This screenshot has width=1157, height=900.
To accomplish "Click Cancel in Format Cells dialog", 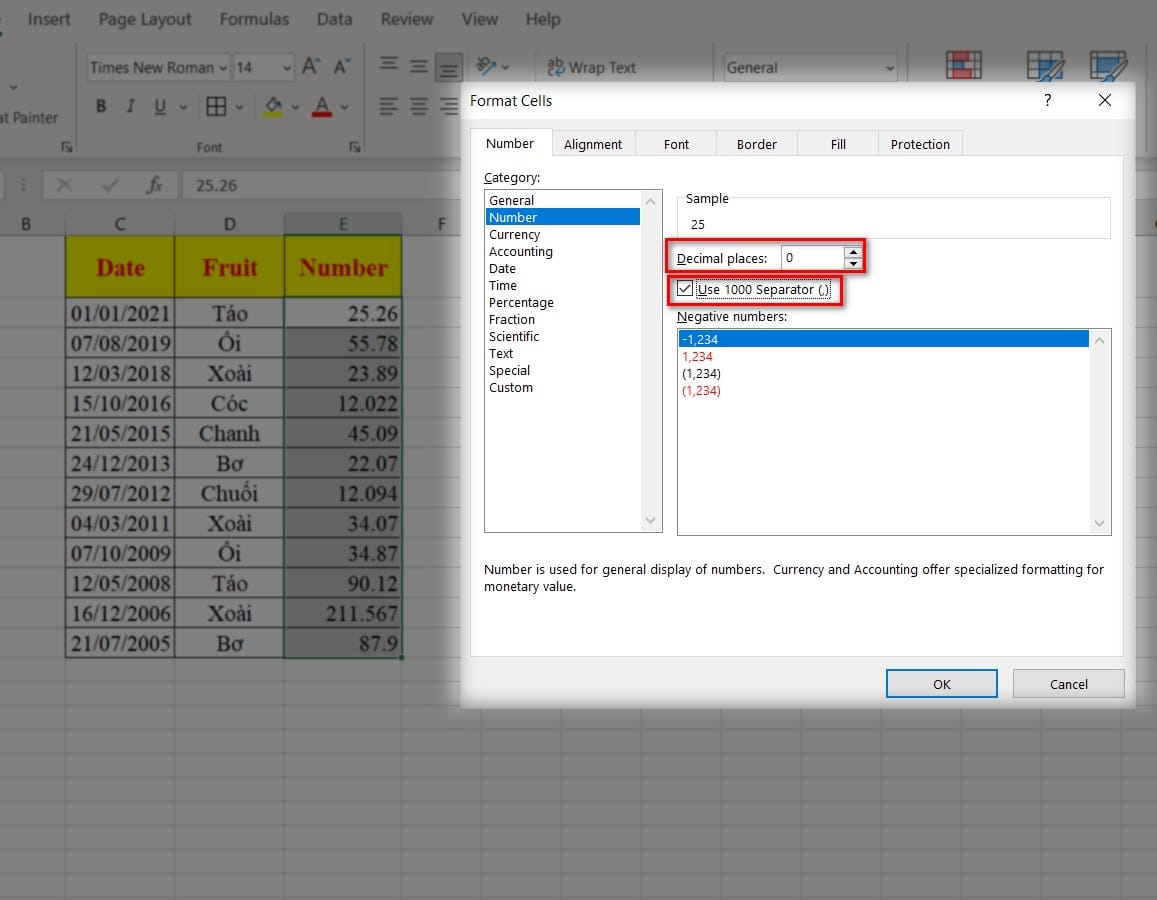I will [x=1068, y=683].
